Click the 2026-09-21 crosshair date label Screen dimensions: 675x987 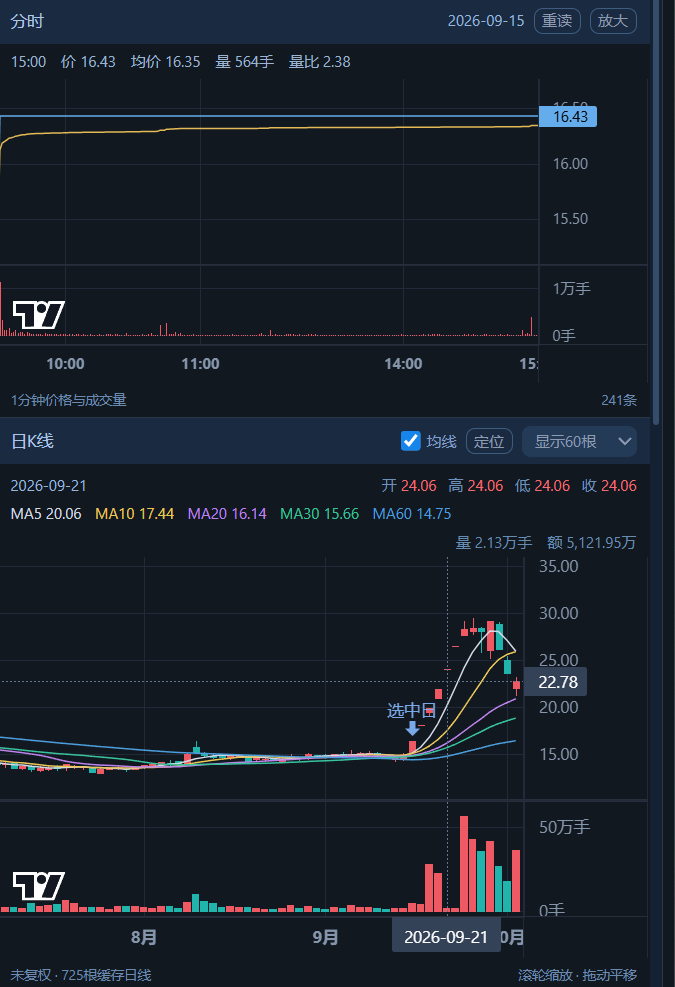[446, 937]
